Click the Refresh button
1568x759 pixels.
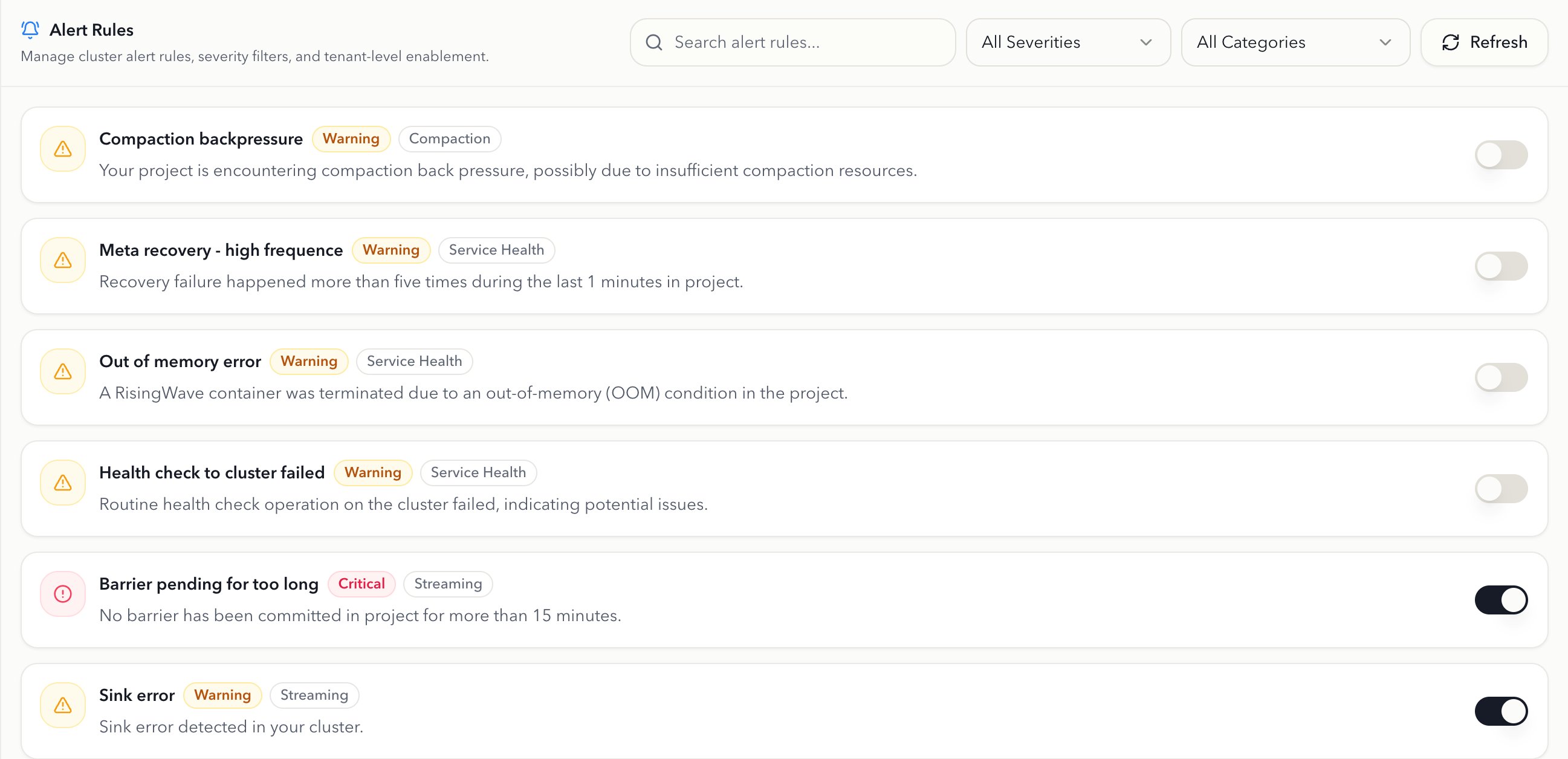1484,42
